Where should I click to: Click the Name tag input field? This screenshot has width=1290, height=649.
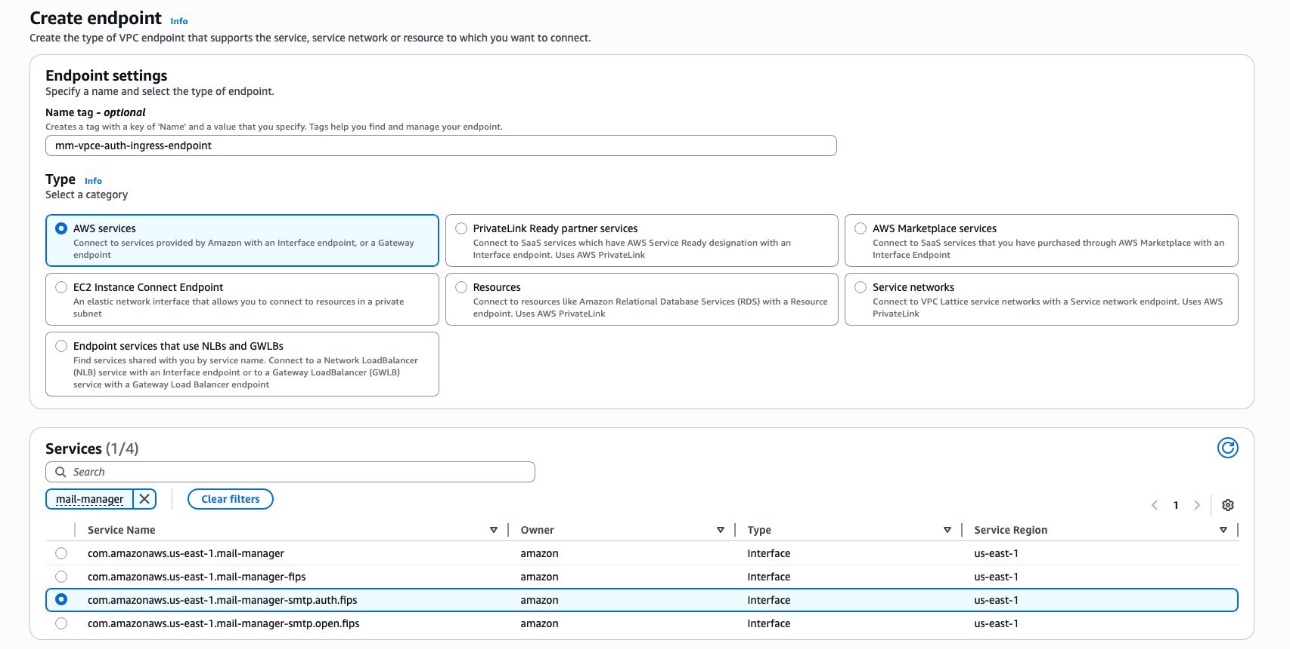click(x=440, y=145)
